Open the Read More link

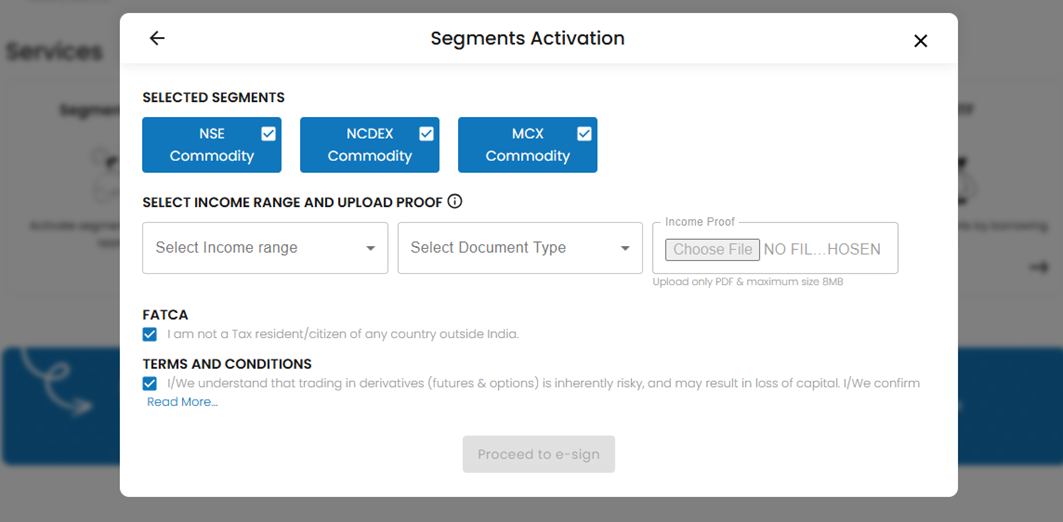coord(182,402)
